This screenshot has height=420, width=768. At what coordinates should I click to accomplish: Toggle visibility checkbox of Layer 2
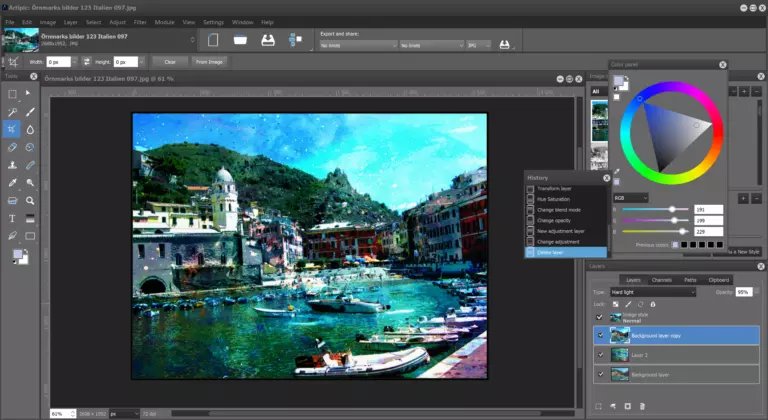pos(600,354)
